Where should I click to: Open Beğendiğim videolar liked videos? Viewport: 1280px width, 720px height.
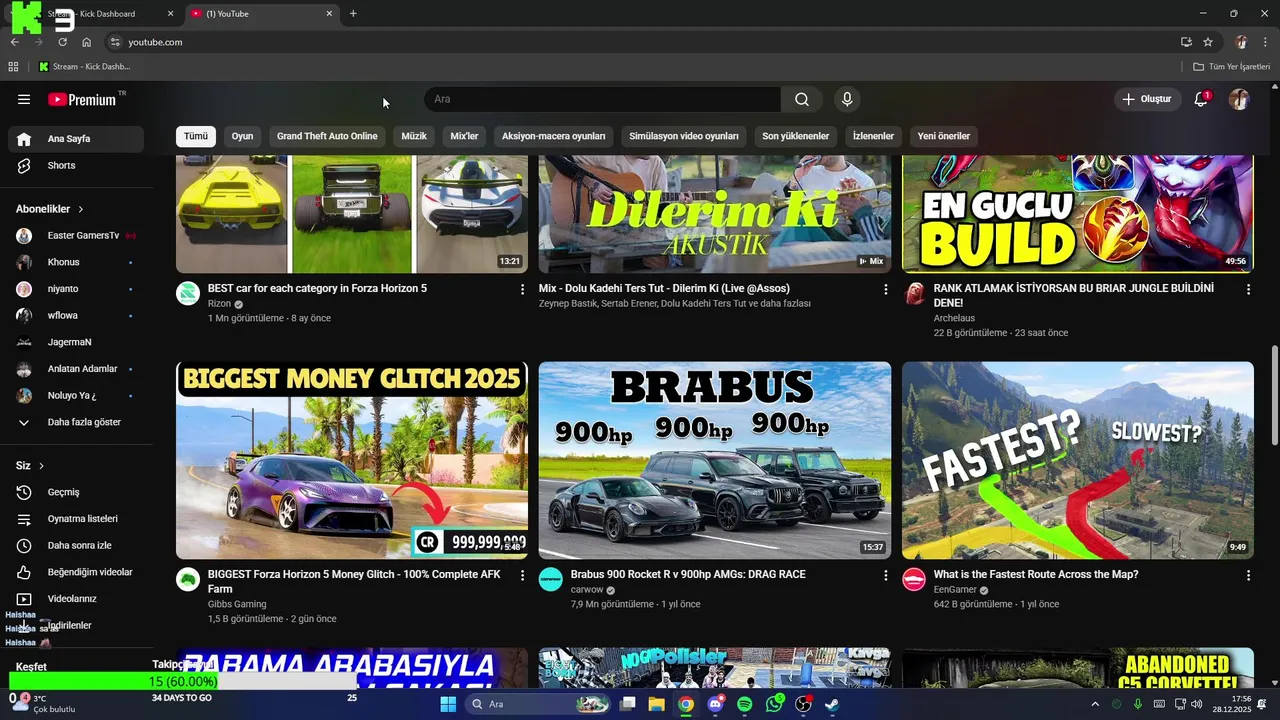(x=76, y=572)
